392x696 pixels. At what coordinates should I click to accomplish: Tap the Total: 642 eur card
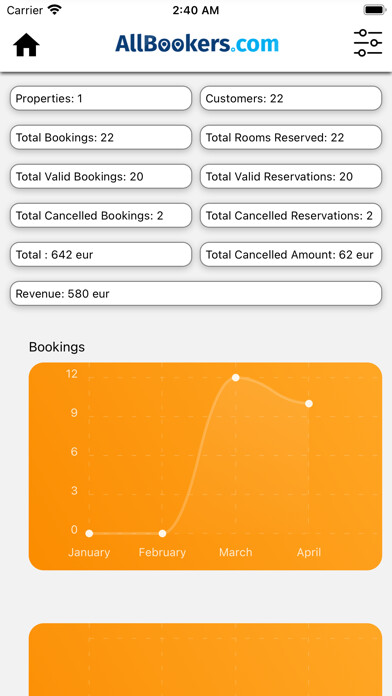coord(101,254)
